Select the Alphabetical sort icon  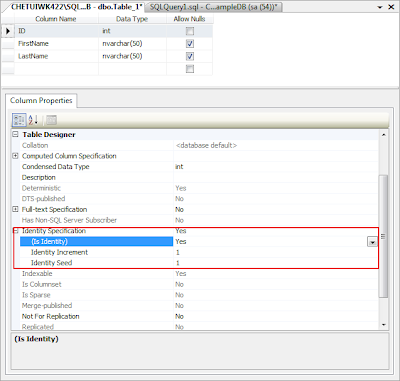33,120
